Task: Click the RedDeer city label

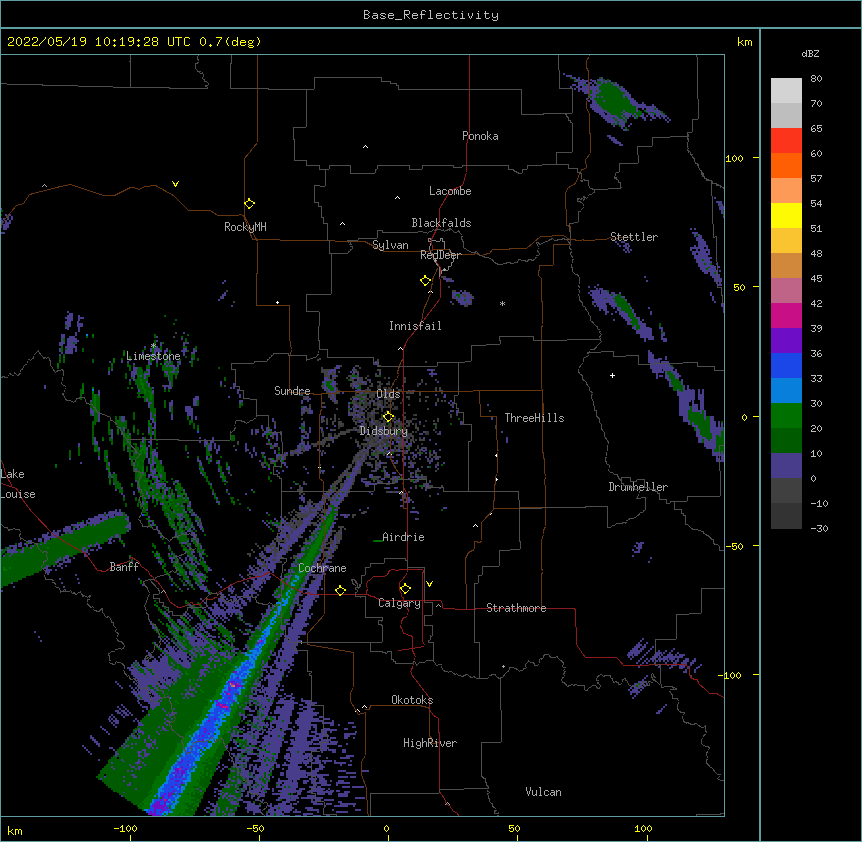Action: coord(440,255)
